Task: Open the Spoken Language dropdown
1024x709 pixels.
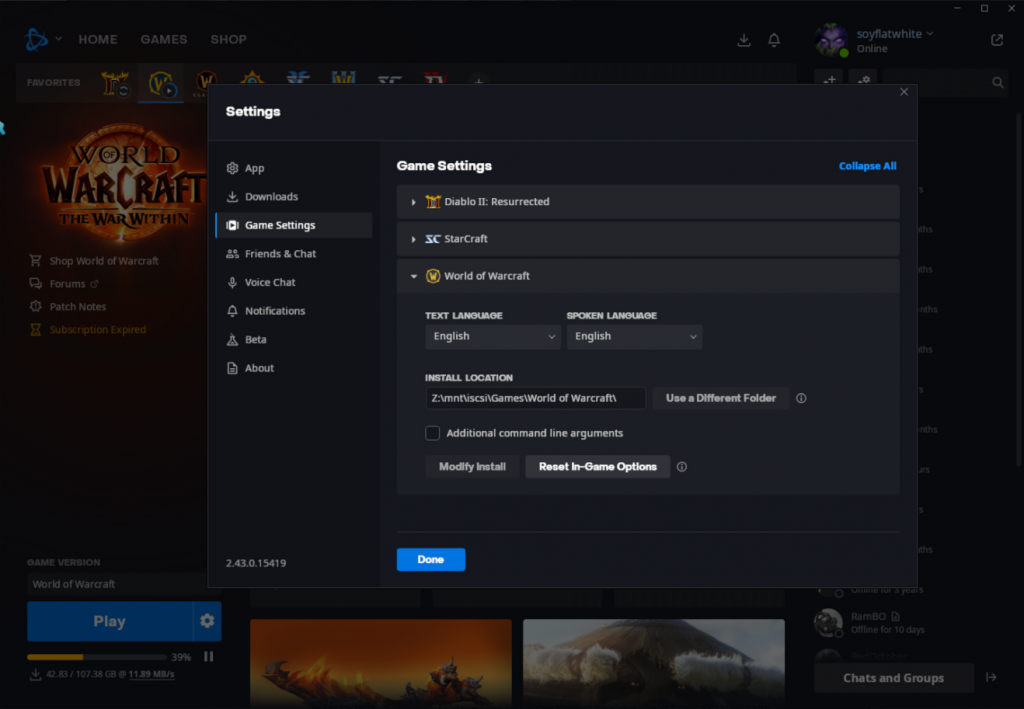Action: (635, 336)
